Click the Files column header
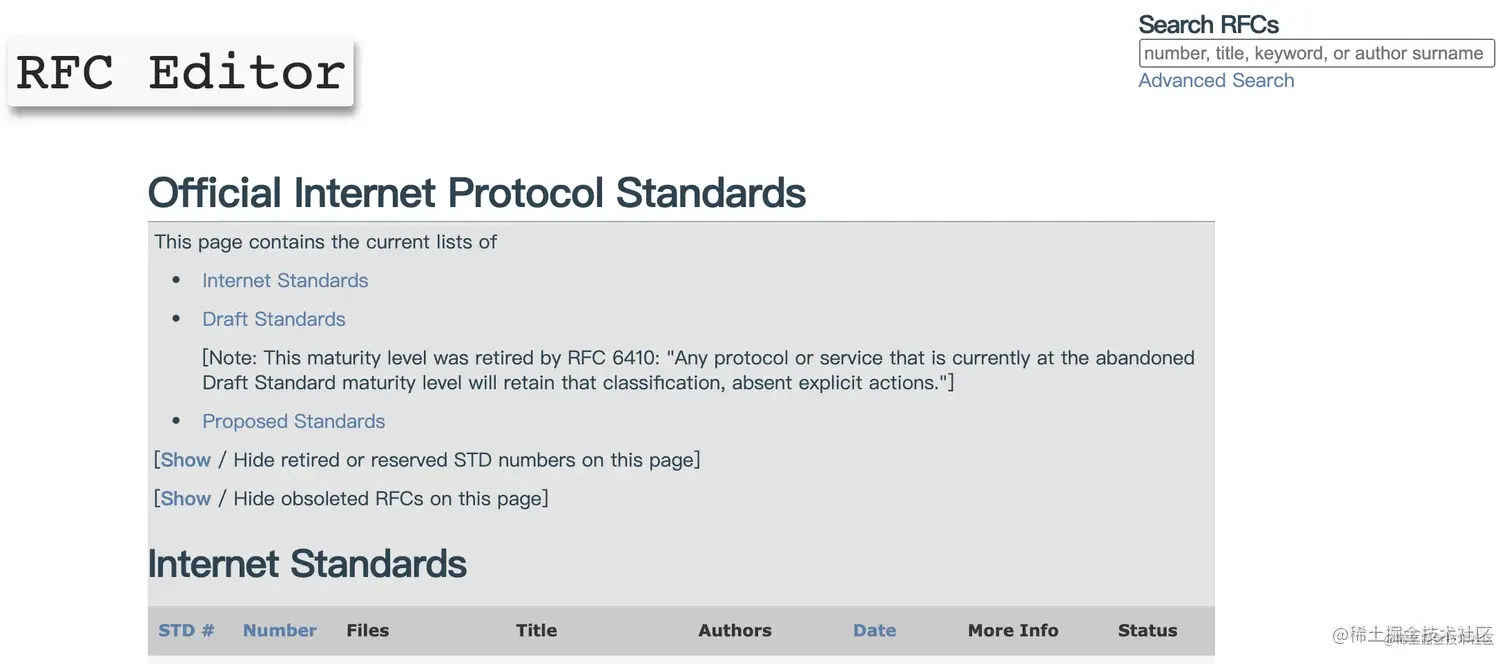The height and width of the screenshot is (664, 1512). click(x=368, y=631)
